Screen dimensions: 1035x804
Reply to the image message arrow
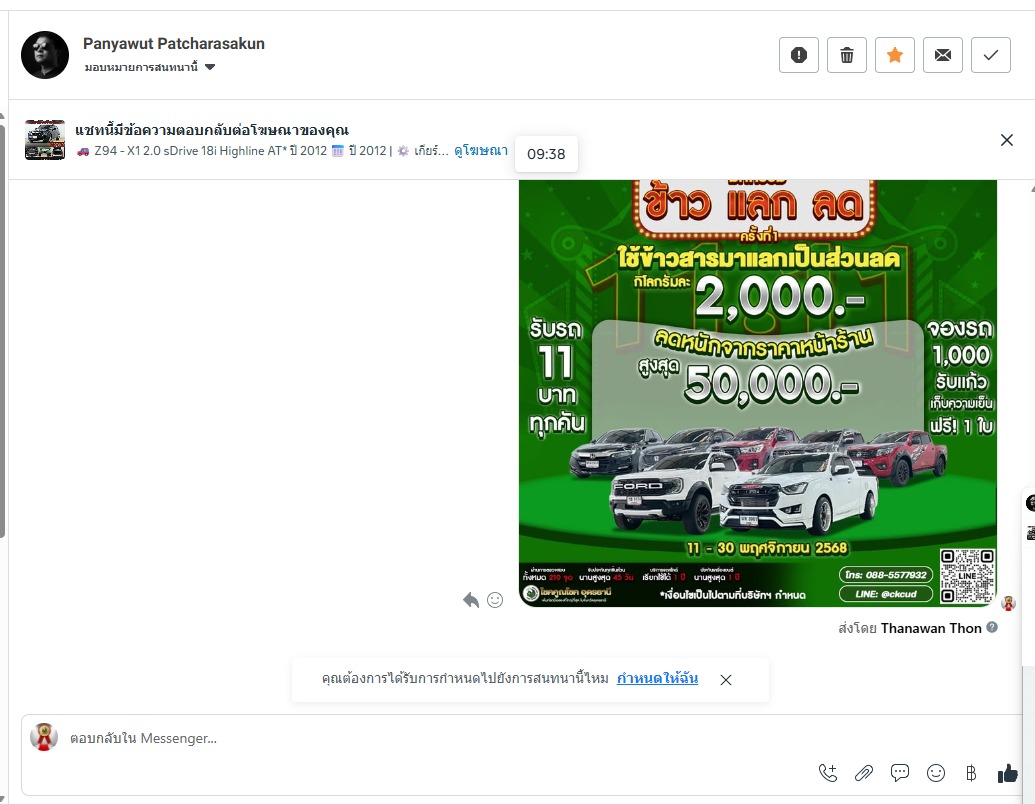[x=471, y=599]
